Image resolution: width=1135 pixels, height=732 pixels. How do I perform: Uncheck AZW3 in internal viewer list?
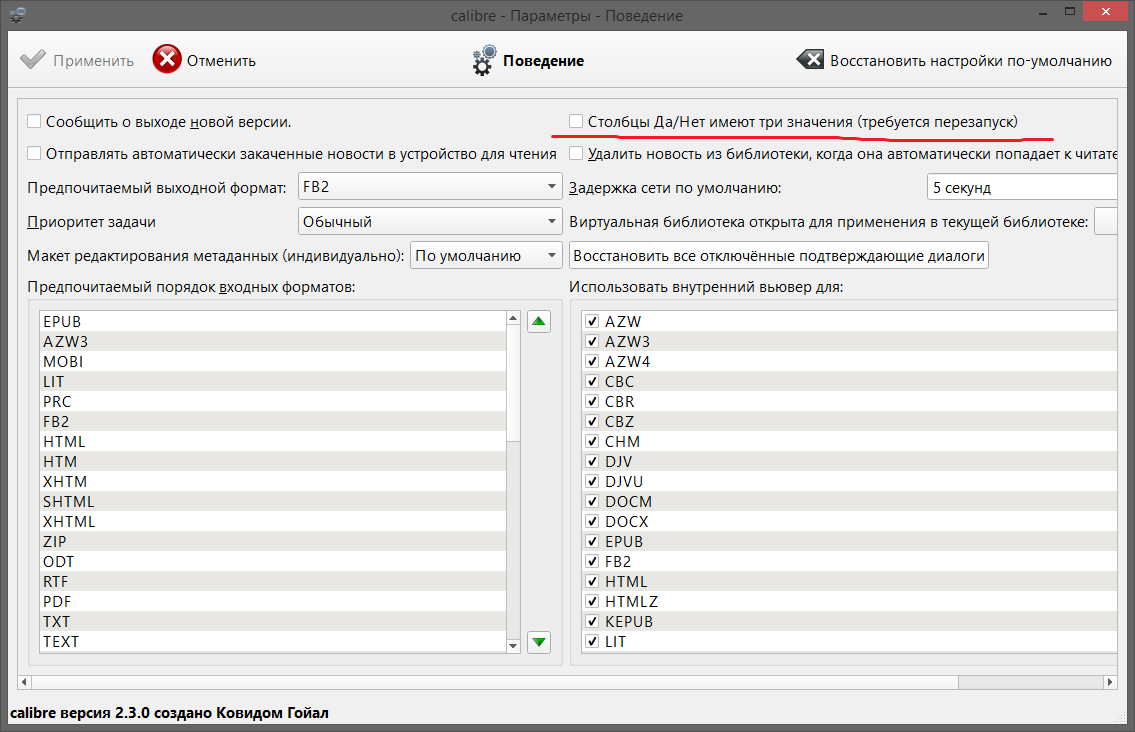592,341
